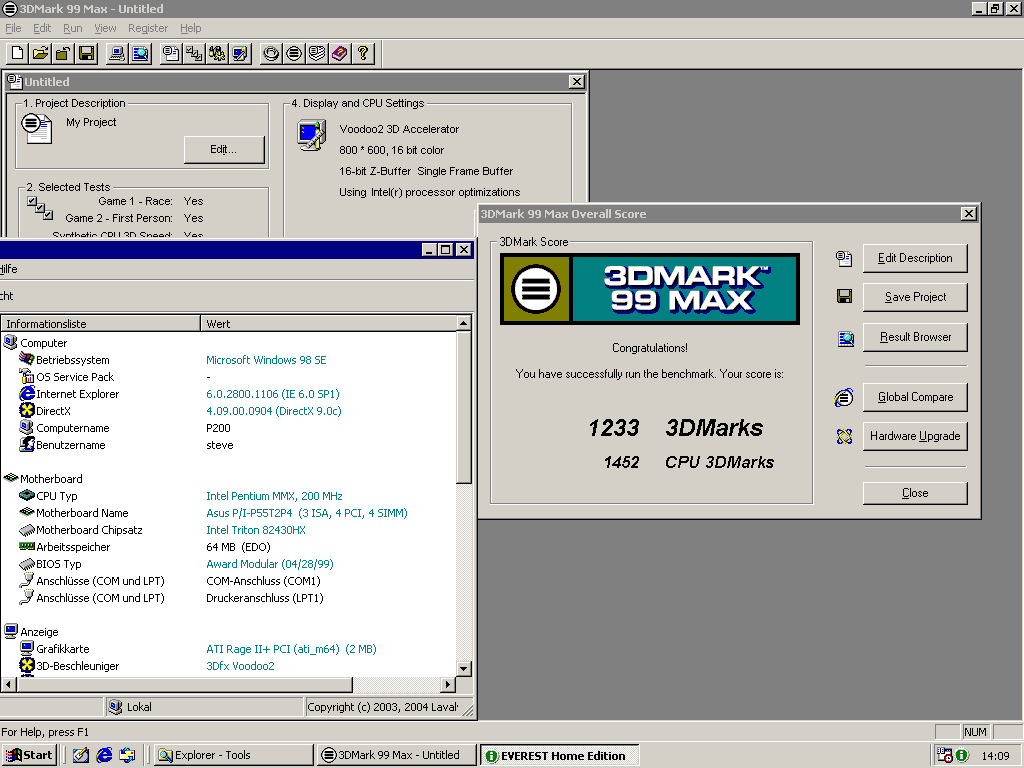Open Result Browser from the magnifier toolbar icon
The height and width of the screenshot is (768, 1024).
click(x=140, y=54)
